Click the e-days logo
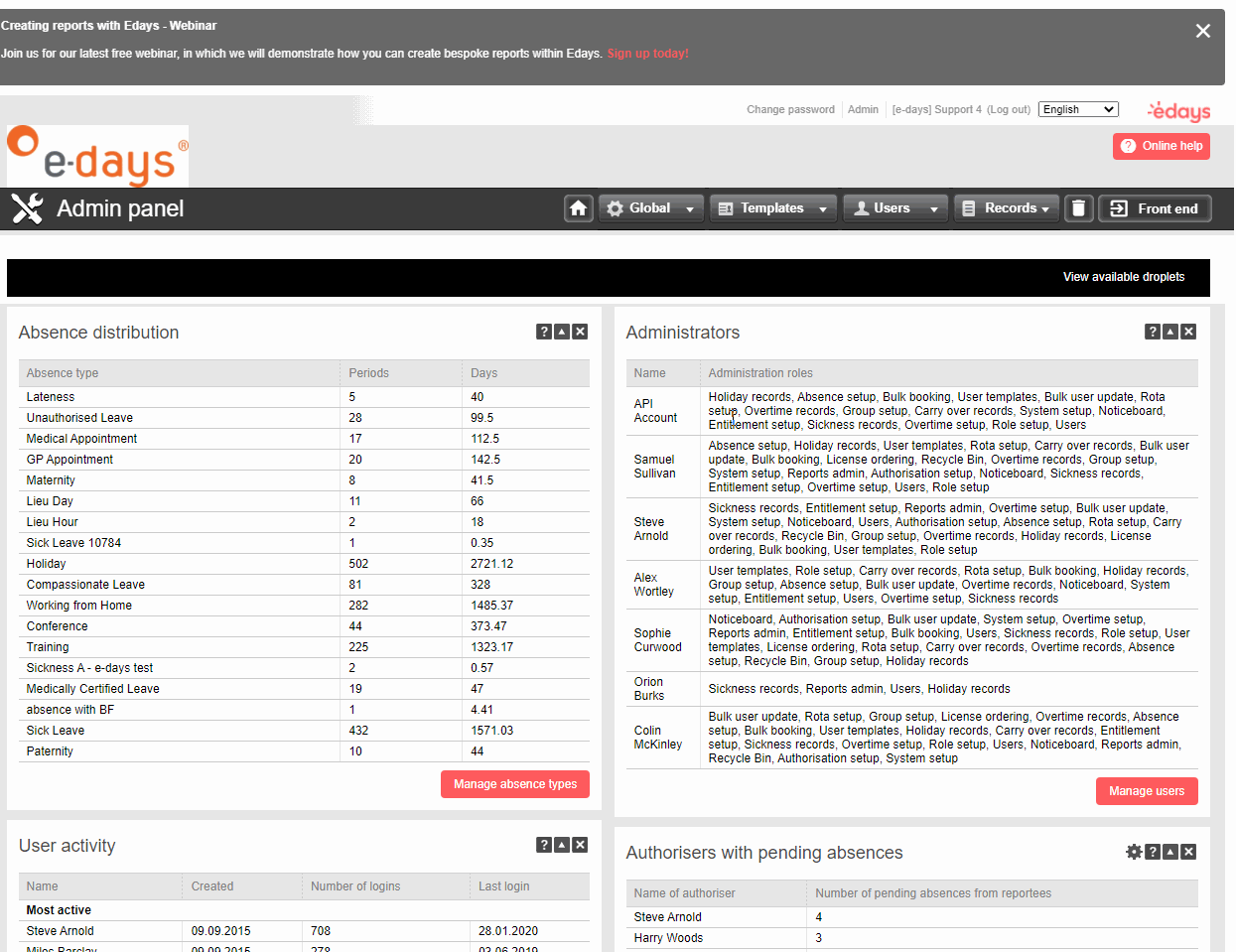 click(96, 155)
